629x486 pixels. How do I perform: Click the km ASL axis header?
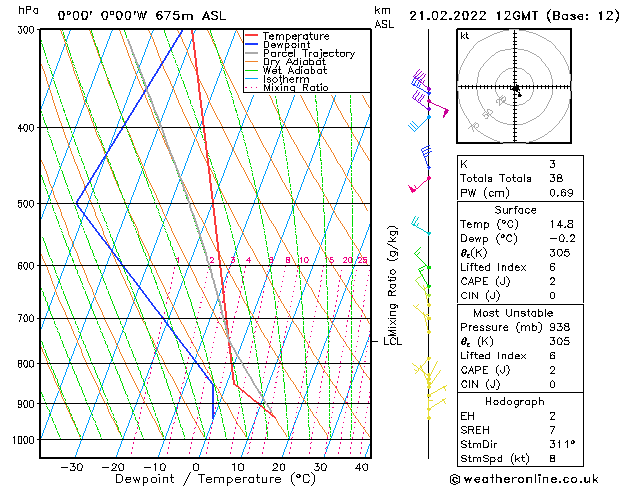coord(383,17)
